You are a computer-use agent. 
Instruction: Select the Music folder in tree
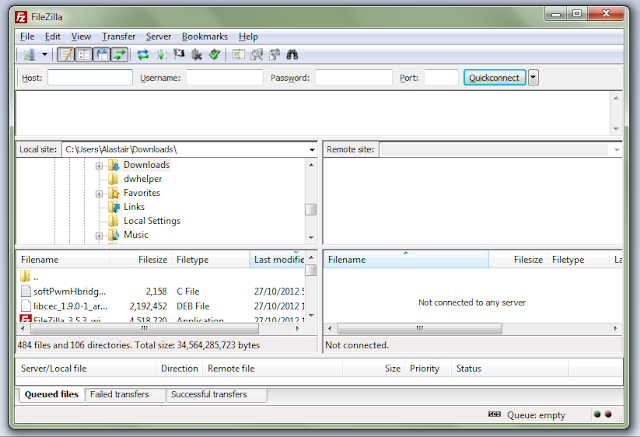point(136,235)
